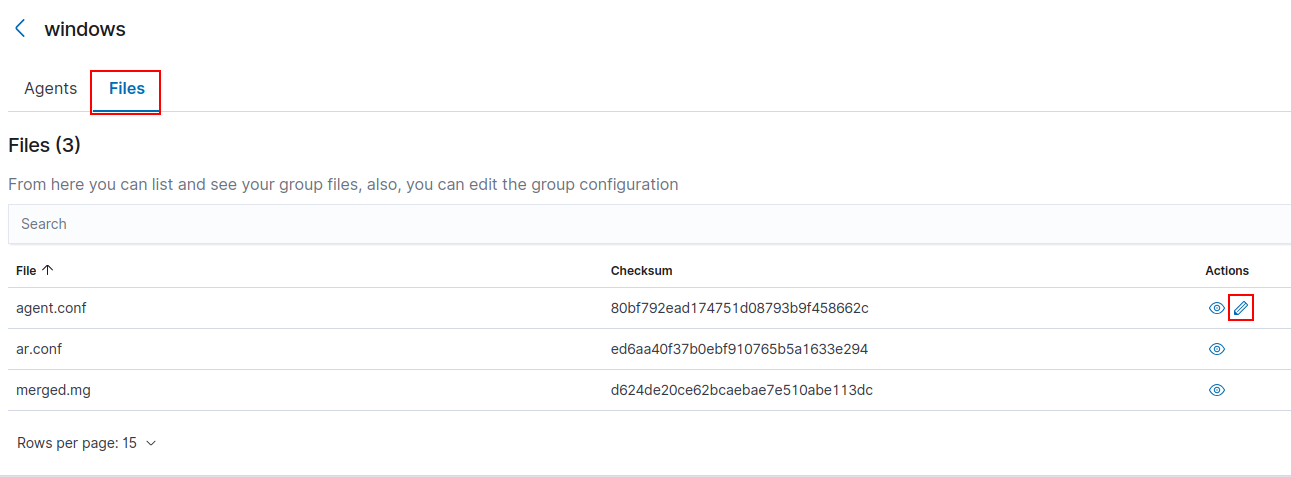View ar.conf with its eye icon
This screenshot has height=477, width=1291.
(x=1216, y=349)
